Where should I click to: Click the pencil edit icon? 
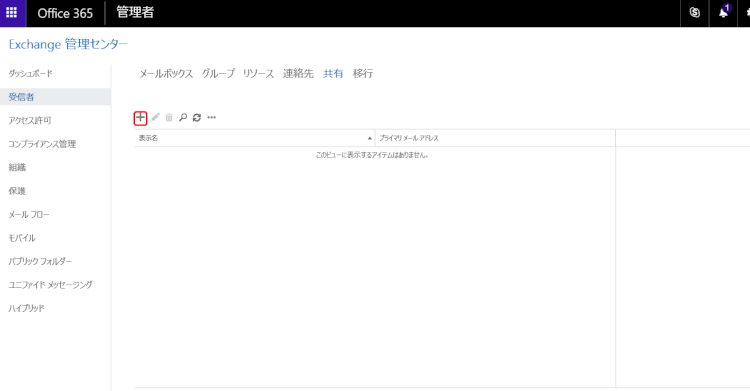pos(155,118)
